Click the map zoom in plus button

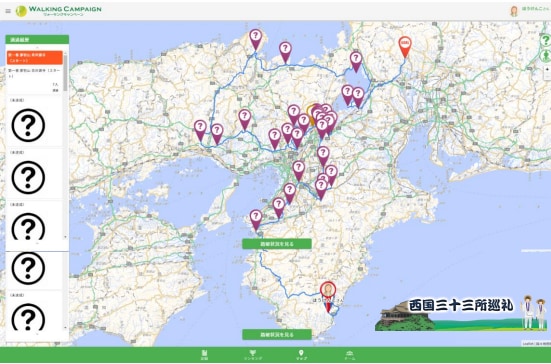coord(547,70)
